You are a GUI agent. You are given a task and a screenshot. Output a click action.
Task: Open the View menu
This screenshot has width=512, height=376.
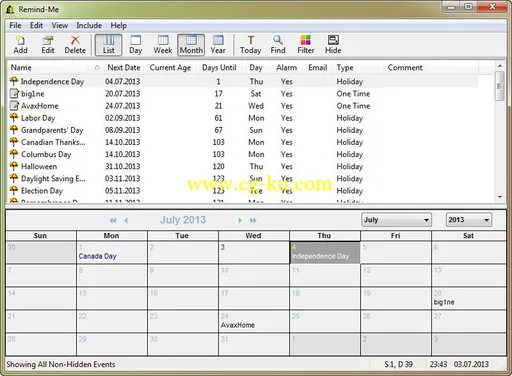(x=60, y=25)
